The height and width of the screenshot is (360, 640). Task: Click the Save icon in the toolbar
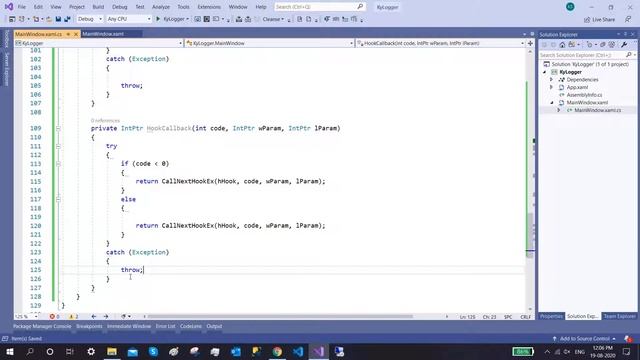coord(58,19)
